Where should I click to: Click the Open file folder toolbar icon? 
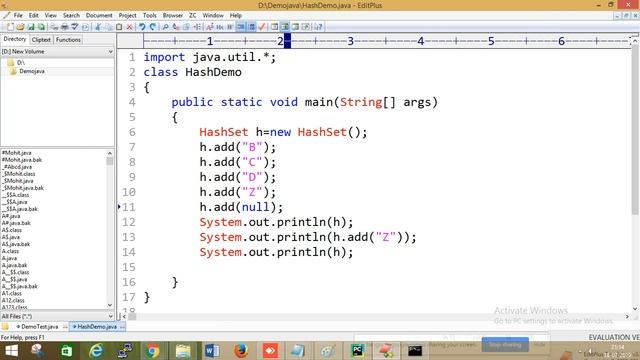pyautogui.click(x=20, y=27)
